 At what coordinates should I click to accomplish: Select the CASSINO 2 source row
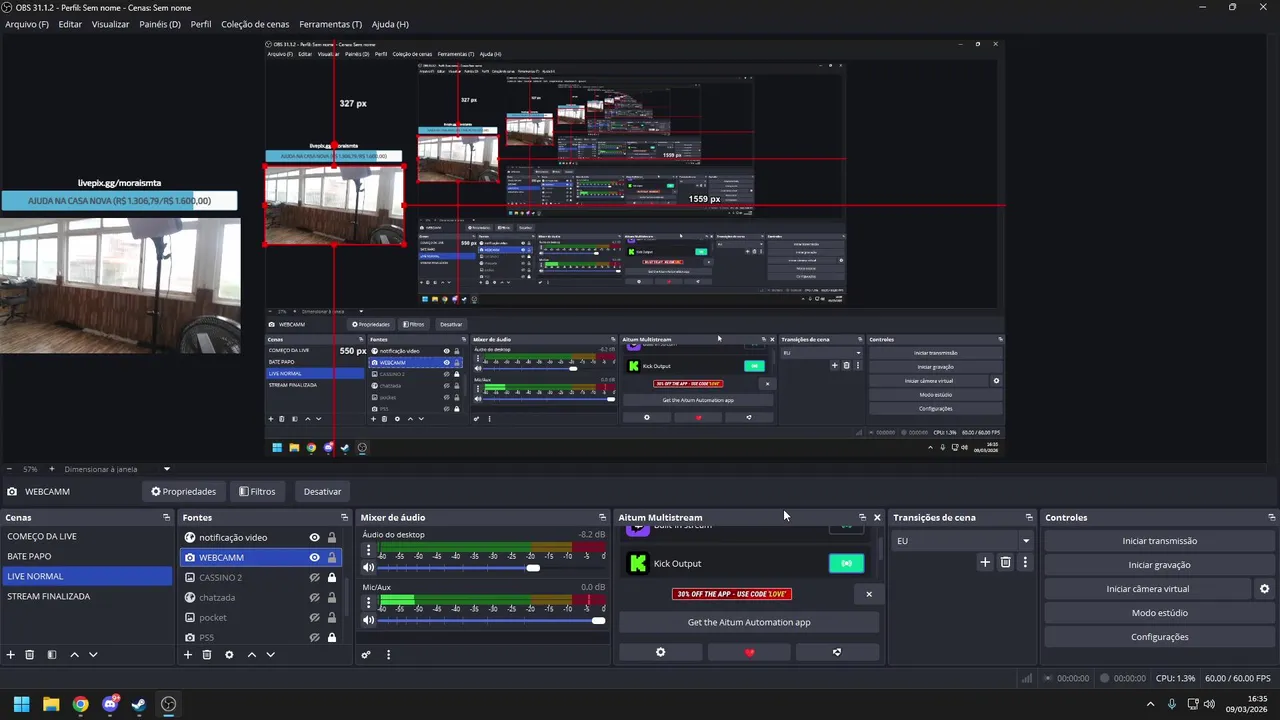pyautogui.click(x=263, y=577)
